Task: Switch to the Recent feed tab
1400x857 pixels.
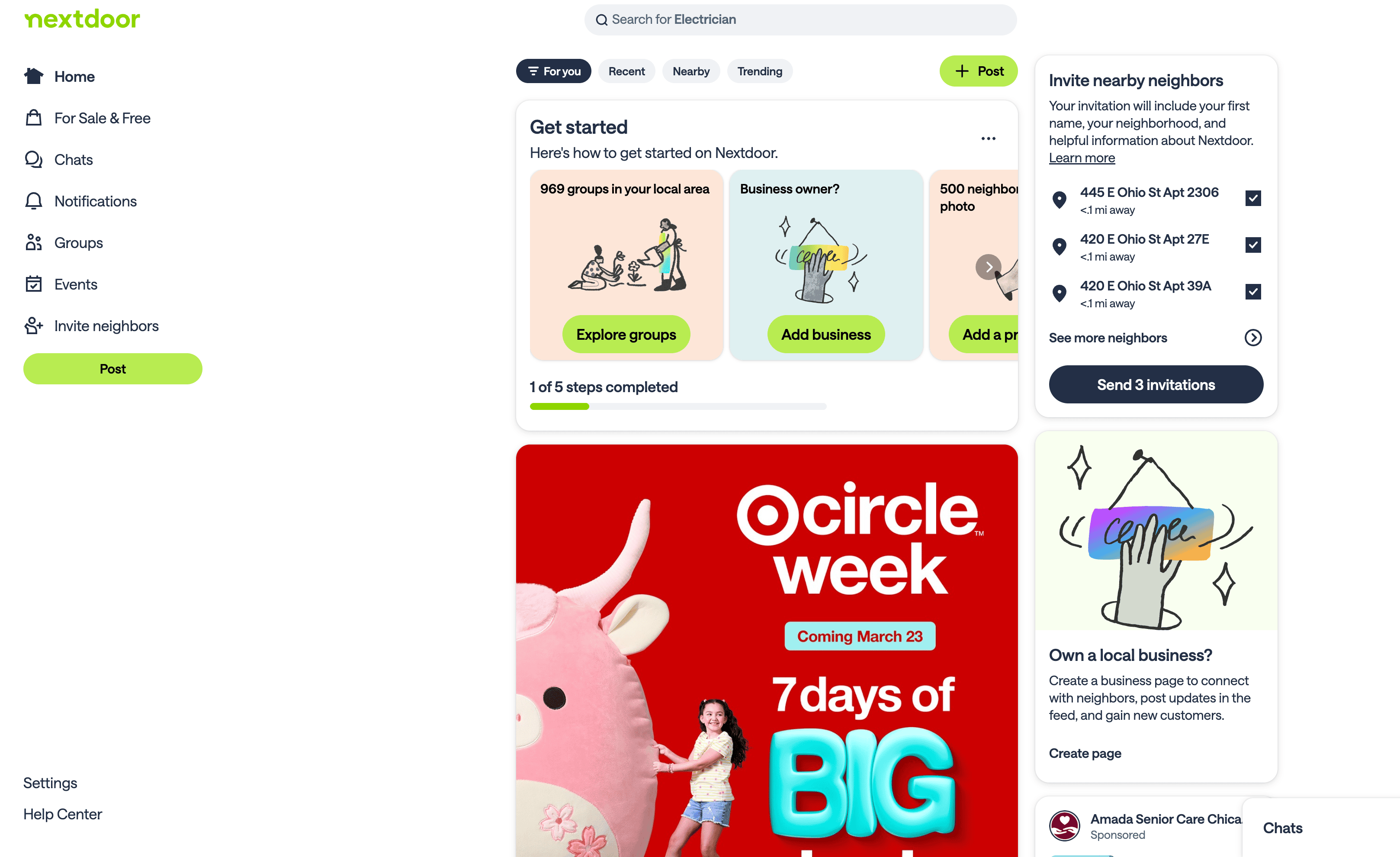Action: (x=626, y=71)
